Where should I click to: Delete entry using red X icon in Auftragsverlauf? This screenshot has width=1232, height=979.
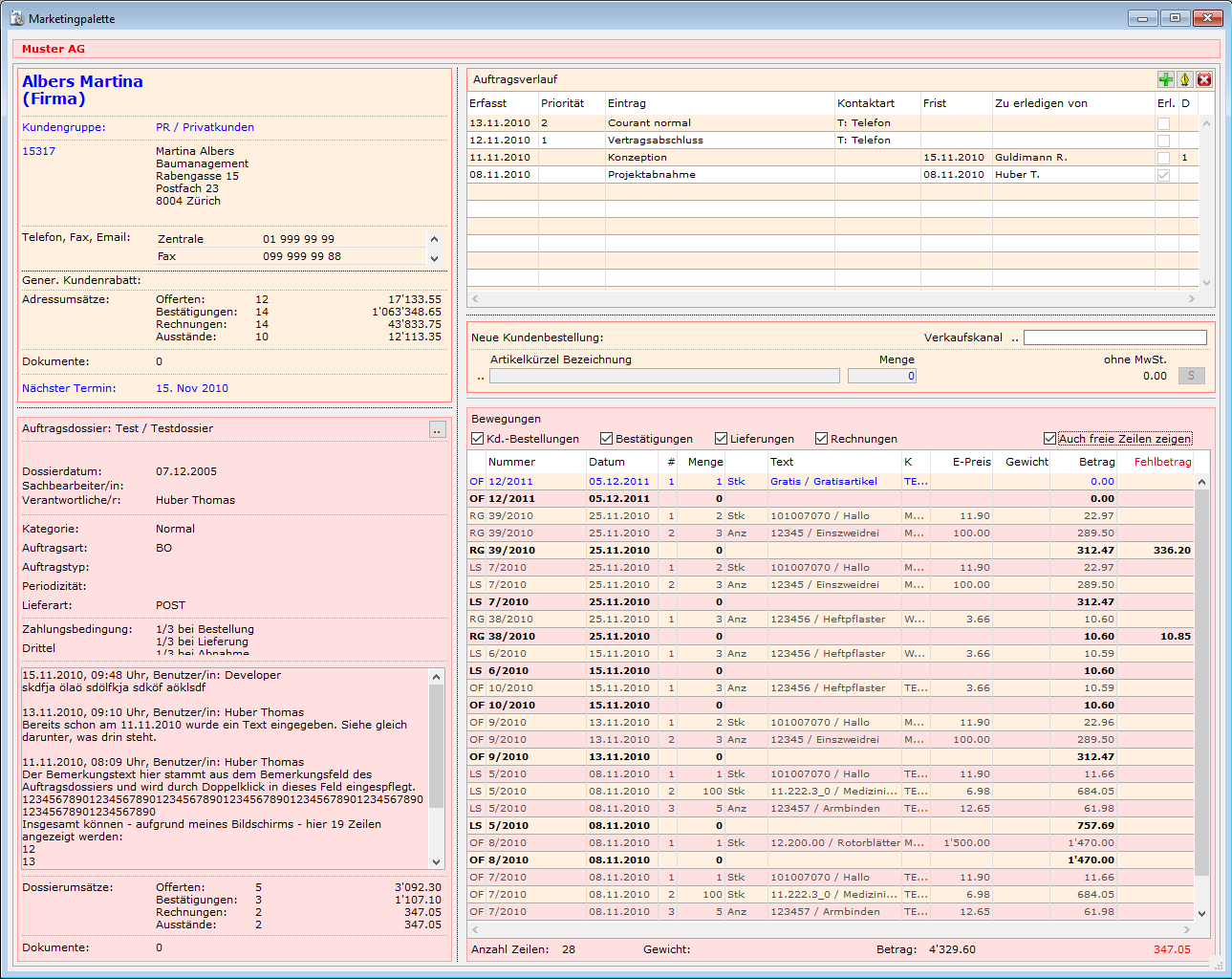point(1204,79)
